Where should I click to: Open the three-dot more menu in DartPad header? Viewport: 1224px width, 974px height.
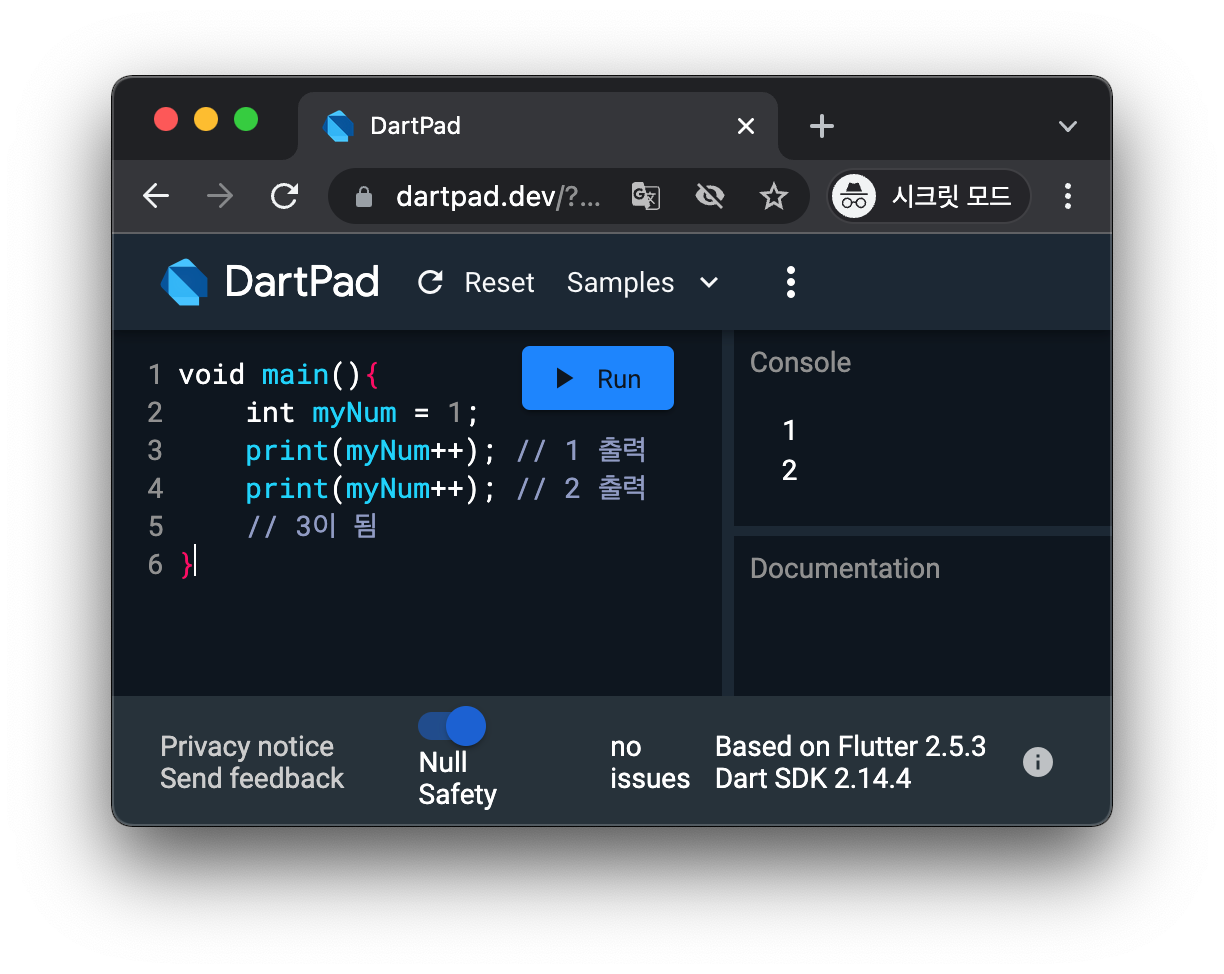(x=790, y=282)
